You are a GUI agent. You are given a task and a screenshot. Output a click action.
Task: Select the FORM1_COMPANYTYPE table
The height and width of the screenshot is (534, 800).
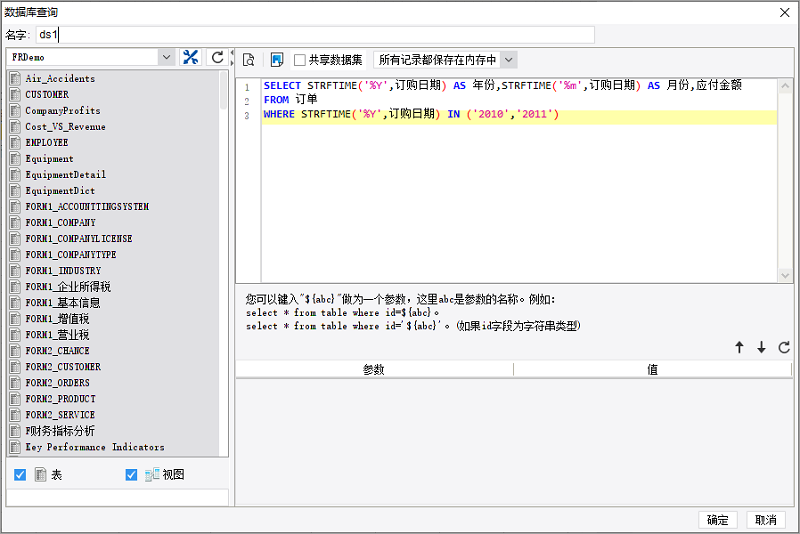[x=71, y=255]
